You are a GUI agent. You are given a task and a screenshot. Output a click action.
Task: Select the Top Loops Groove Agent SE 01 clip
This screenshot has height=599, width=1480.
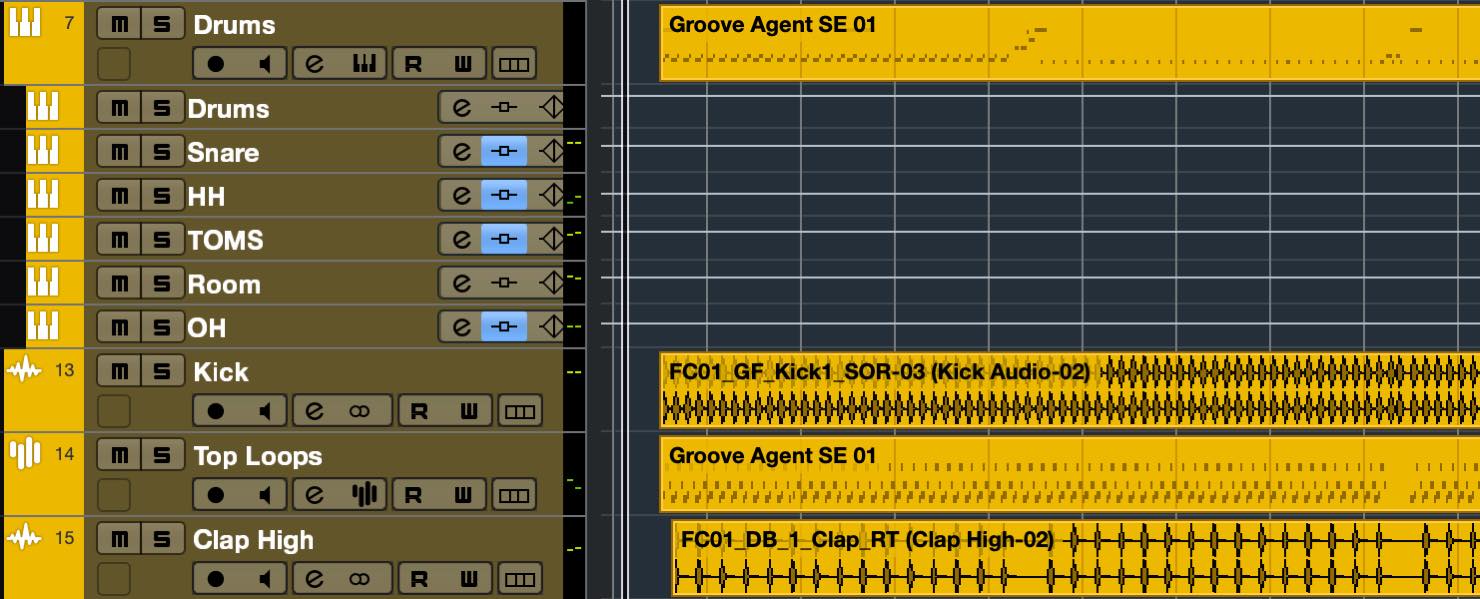click(x=1070, y=474)
